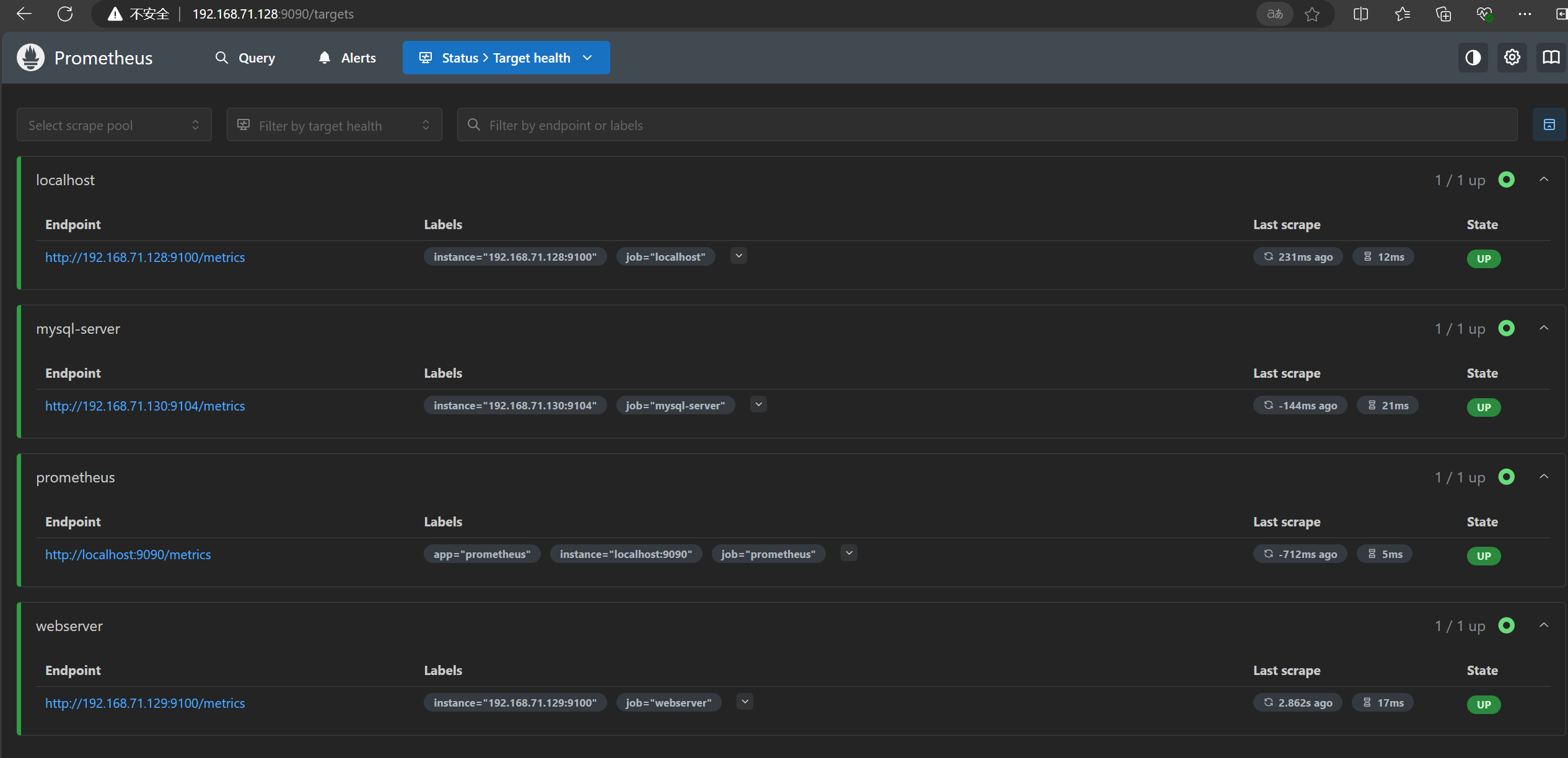Click the job="prometheus" label badge
Screen dimensions: 1568x758
click(768, 554)
